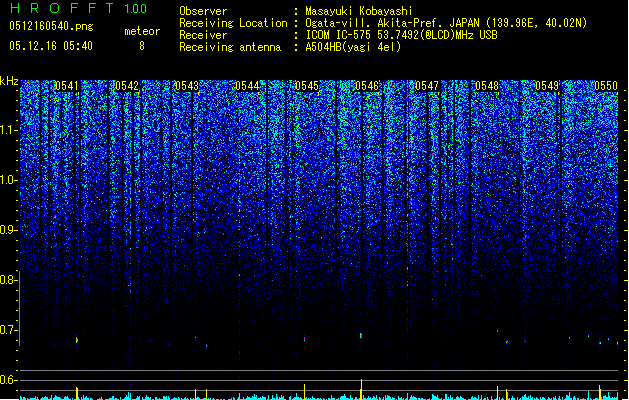Click the version number 1.0.0
This screenshot has width=629, height=400.
coord(136,8)
